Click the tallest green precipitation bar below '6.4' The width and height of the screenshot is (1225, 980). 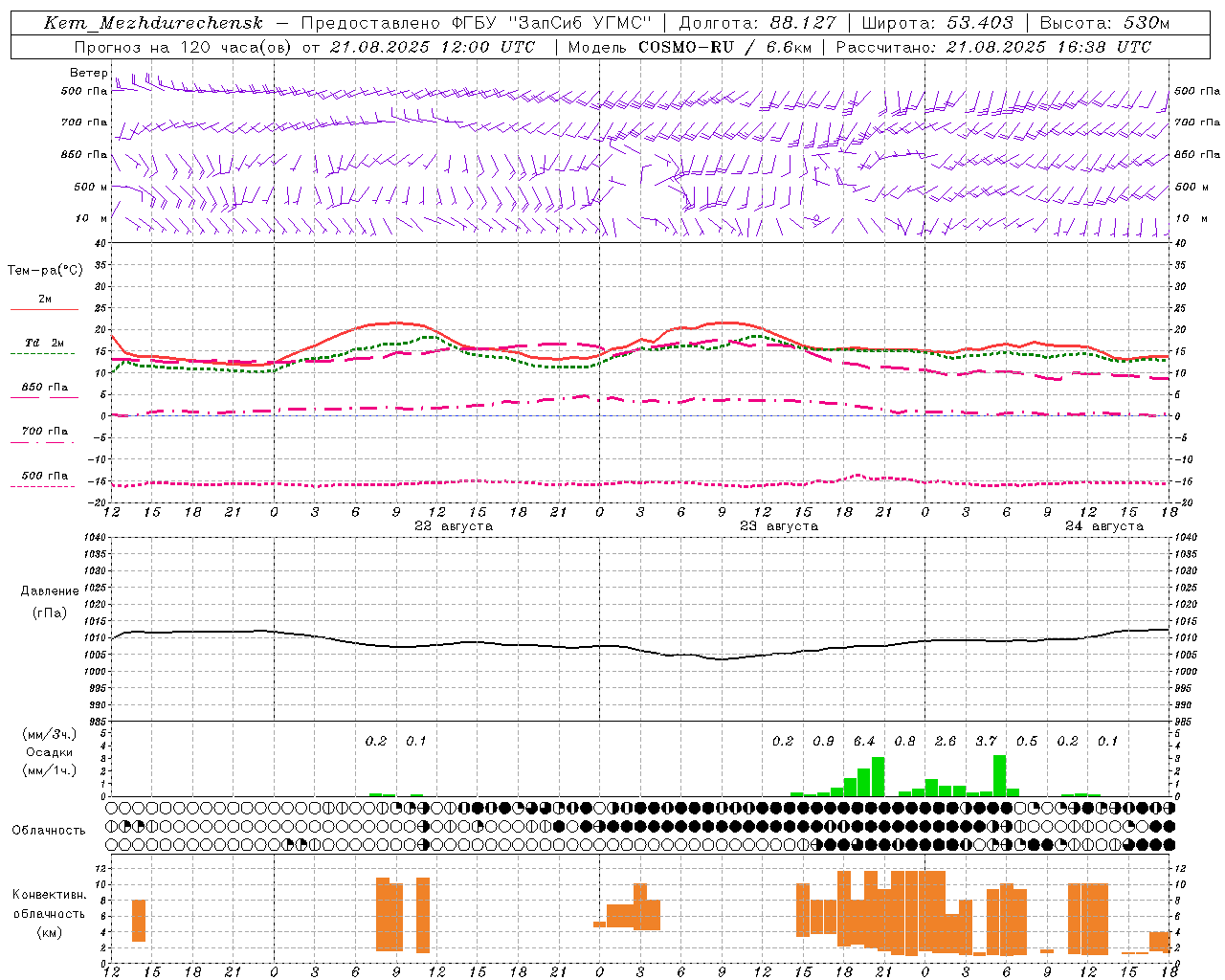878,776
